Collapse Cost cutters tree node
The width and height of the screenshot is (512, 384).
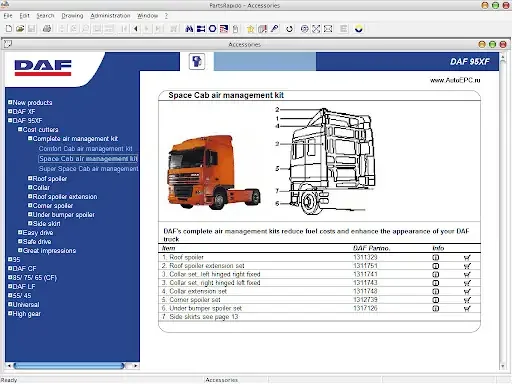point(20,129)
